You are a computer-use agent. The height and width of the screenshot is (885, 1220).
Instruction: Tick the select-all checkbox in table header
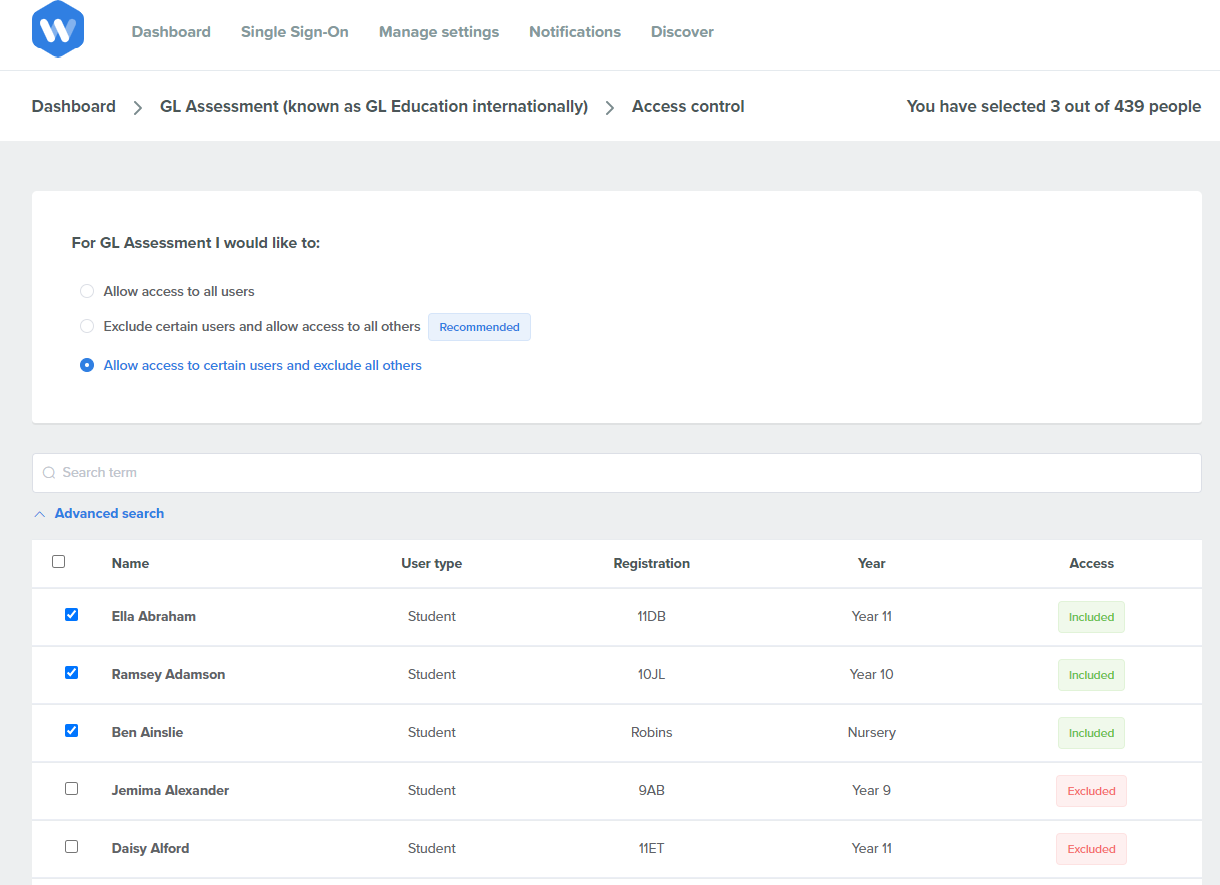[58, 562]
